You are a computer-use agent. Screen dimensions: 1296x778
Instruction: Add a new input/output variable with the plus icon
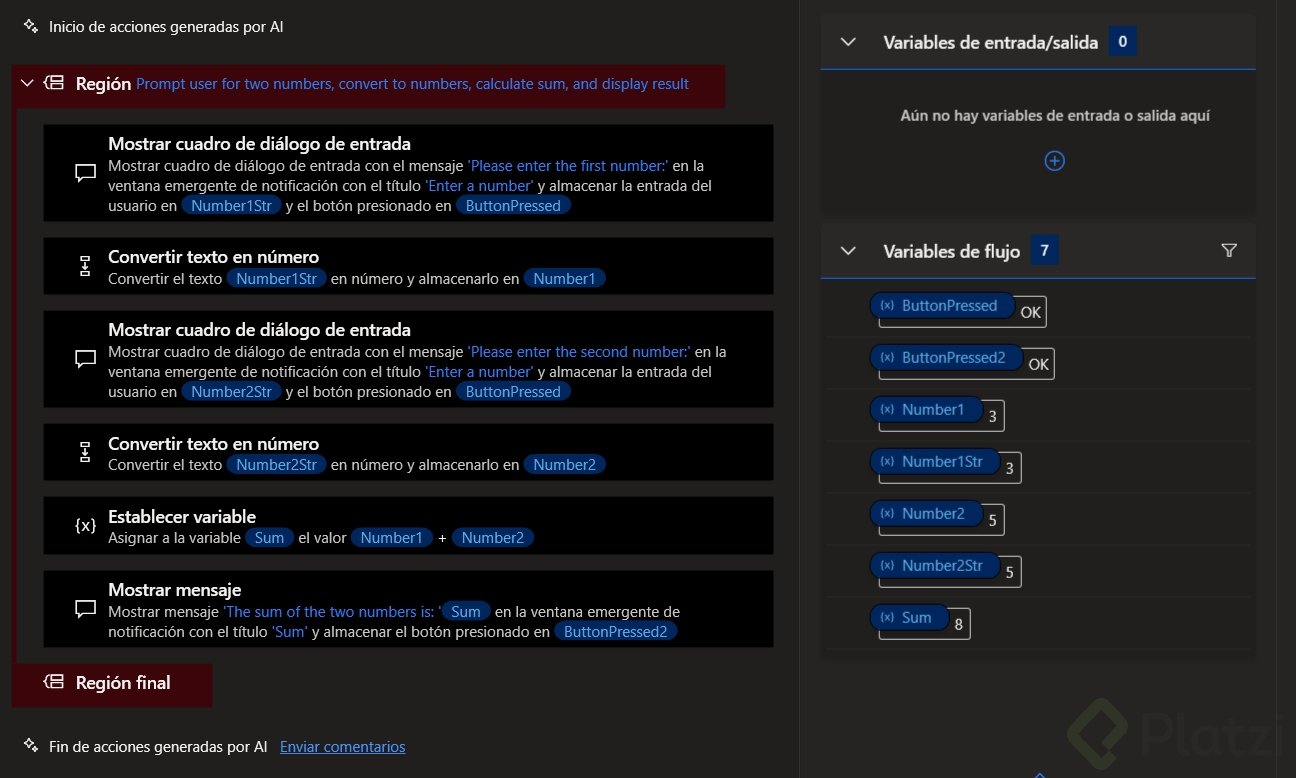point(1054,161)
